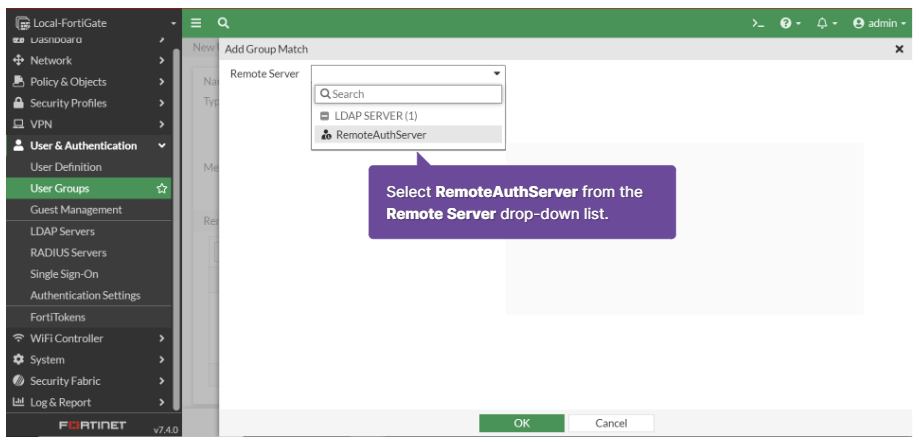Click the Local-FortiGate device icon
The width and height of the screenshot is (919, 444).
[x=22, y=23]
